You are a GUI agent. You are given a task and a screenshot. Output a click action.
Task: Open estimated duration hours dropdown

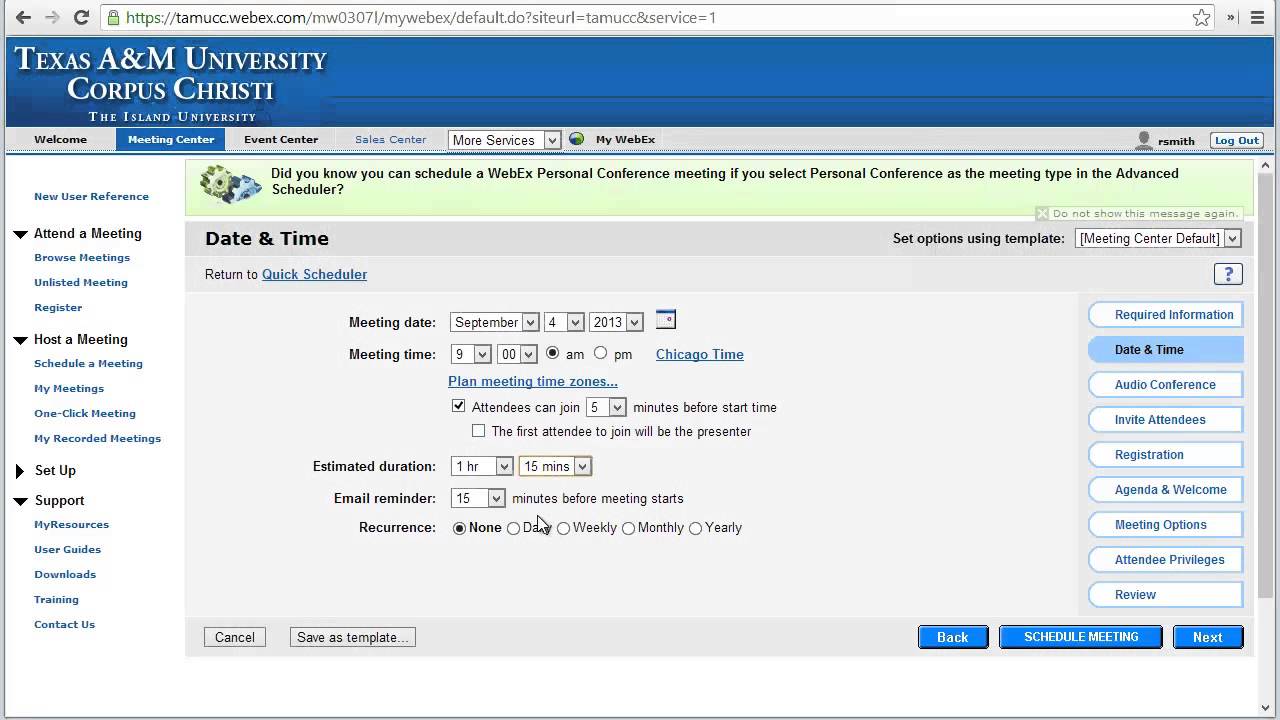[x=482, y=466]
